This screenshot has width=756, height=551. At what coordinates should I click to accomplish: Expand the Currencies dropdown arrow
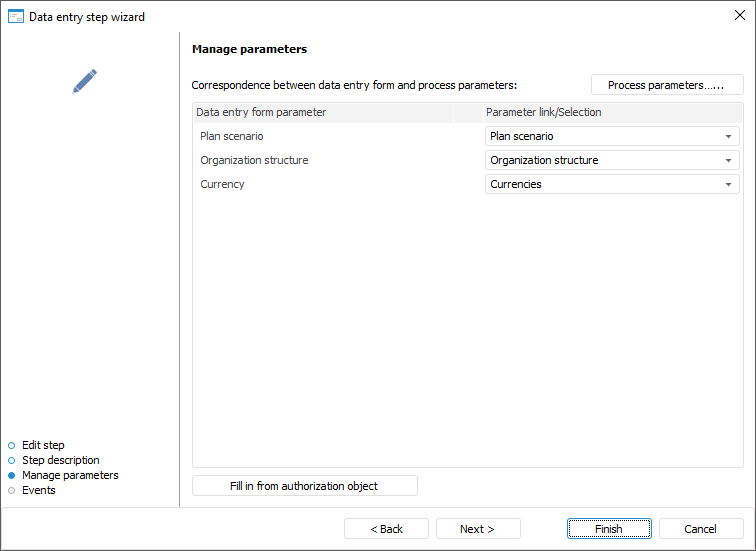[x=729, y=184]
